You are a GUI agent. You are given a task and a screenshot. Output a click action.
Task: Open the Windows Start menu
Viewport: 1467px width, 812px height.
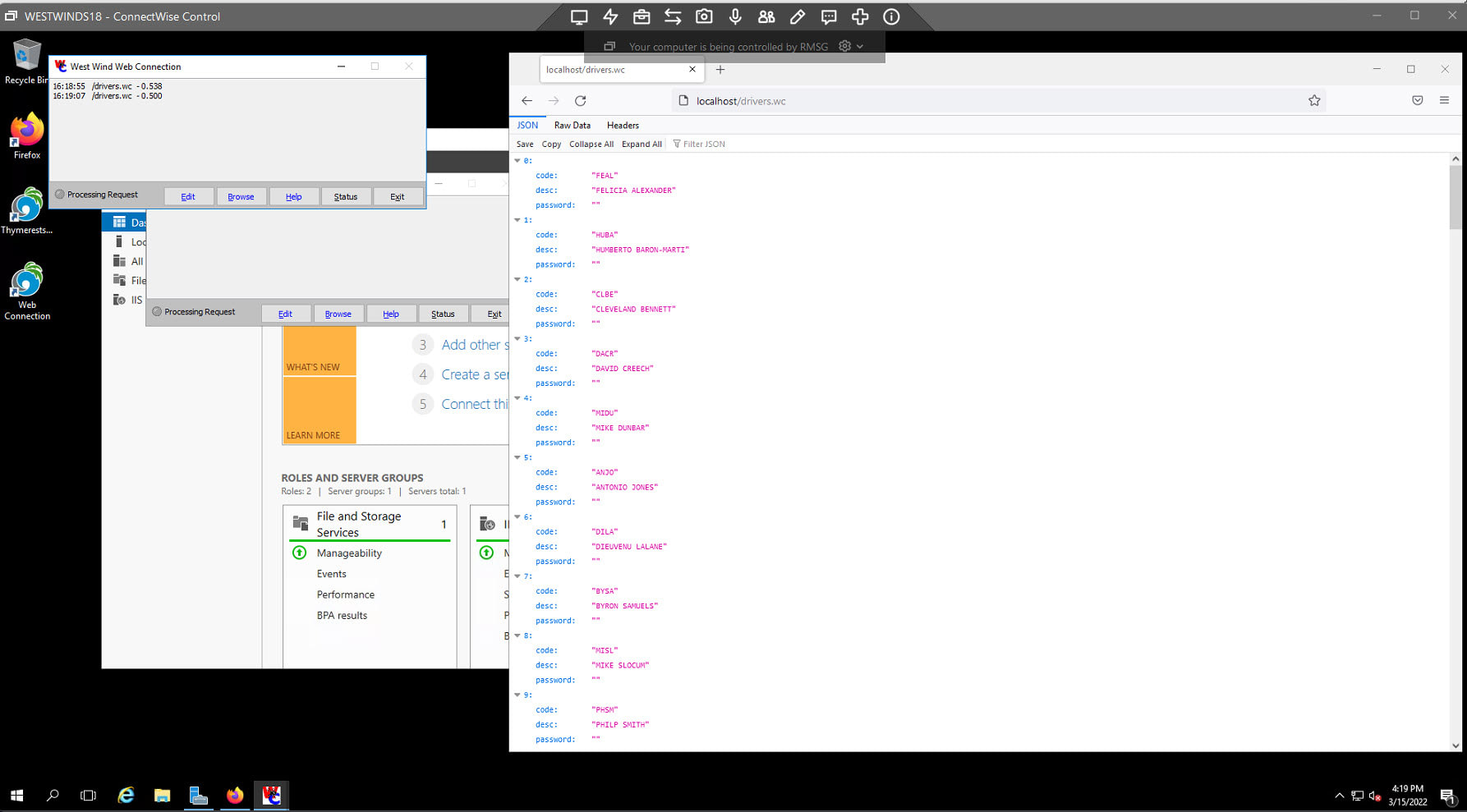point(16,796)
